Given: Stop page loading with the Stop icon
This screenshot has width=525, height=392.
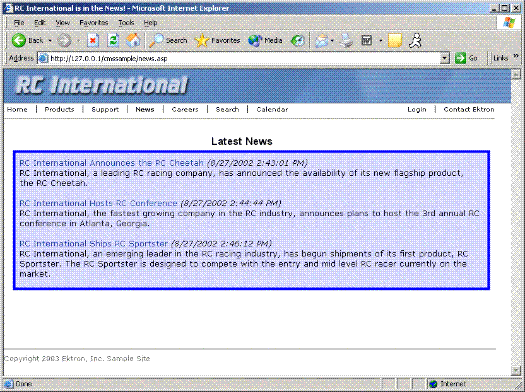Looking at the screenshot, I should (x=93, y=41).
